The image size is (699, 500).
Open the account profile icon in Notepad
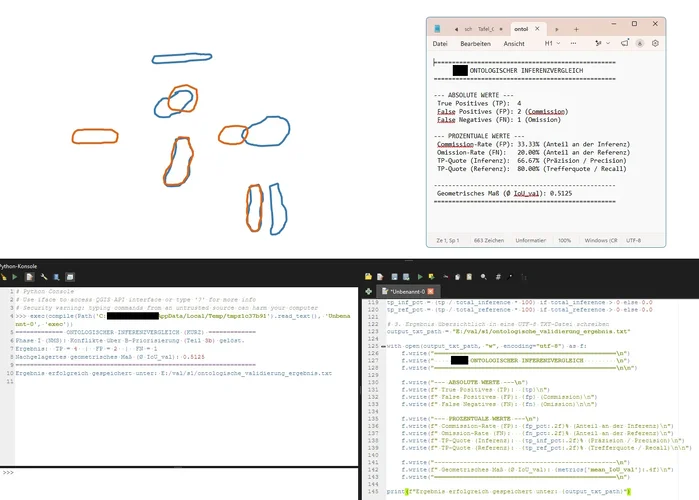click(x=640, y=43)
